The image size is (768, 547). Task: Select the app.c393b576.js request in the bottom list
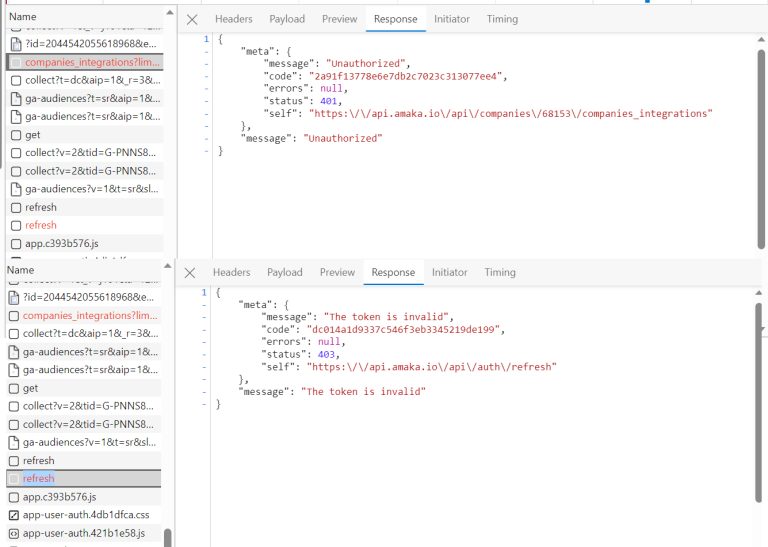(83, 497)
